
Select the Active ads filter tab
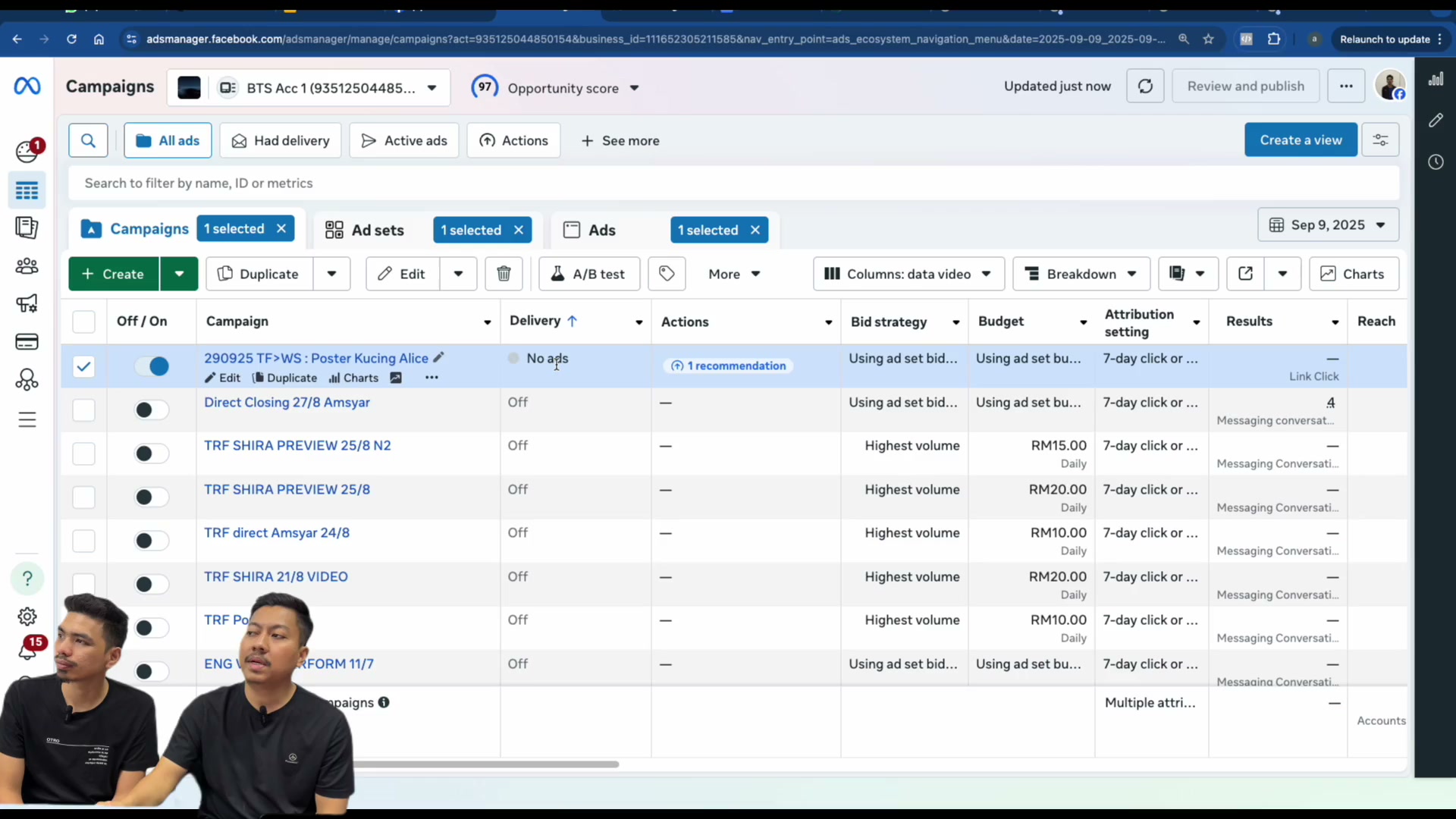tap(404, 140)
